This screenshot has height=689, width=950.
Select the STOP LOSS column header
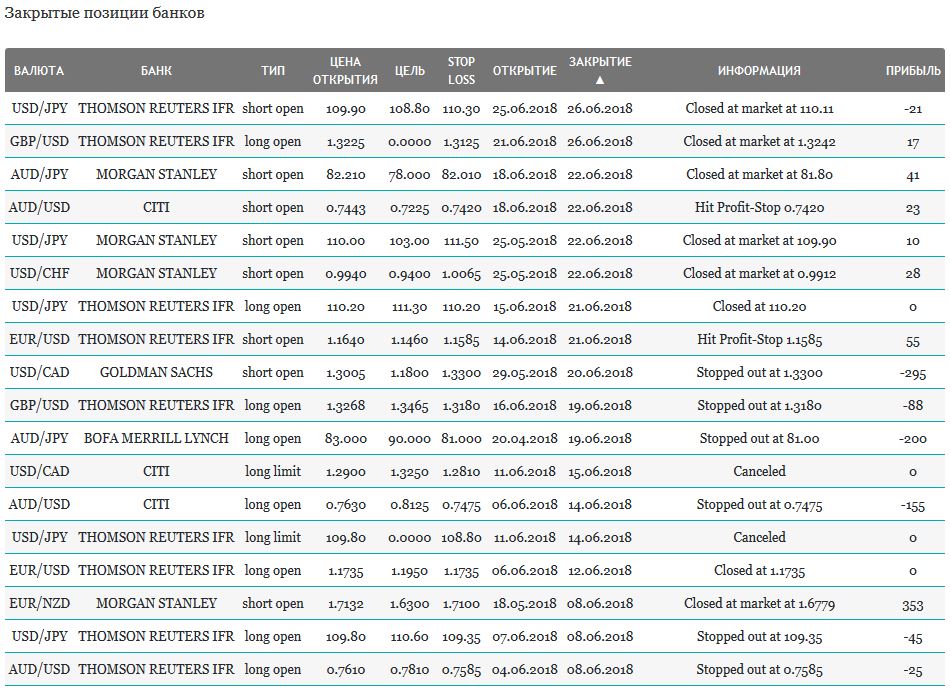point(461,71)
